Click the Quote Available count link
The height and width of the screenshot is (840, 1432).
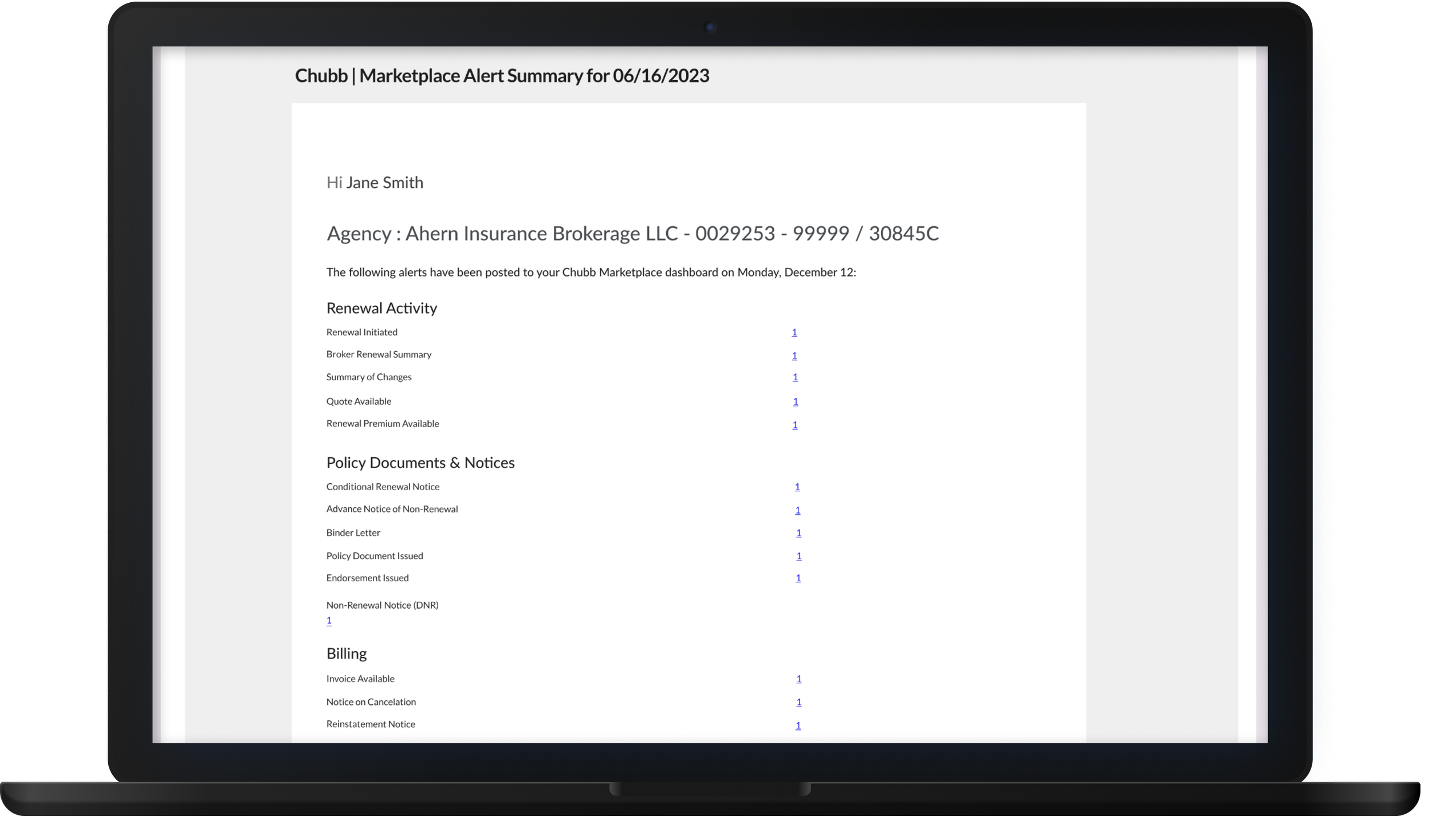tap(795, 401)
